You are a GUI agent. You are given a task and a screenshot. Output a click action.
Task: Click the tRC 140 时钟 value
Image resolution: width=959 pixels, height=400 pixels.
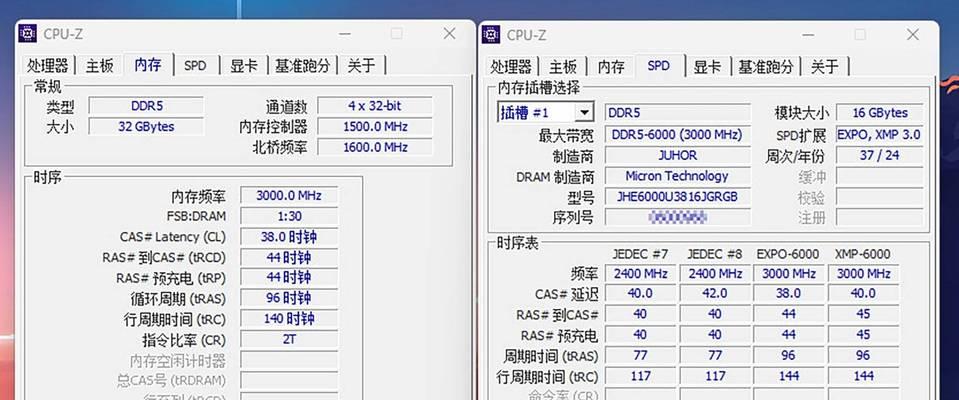[x=289, y=319]
